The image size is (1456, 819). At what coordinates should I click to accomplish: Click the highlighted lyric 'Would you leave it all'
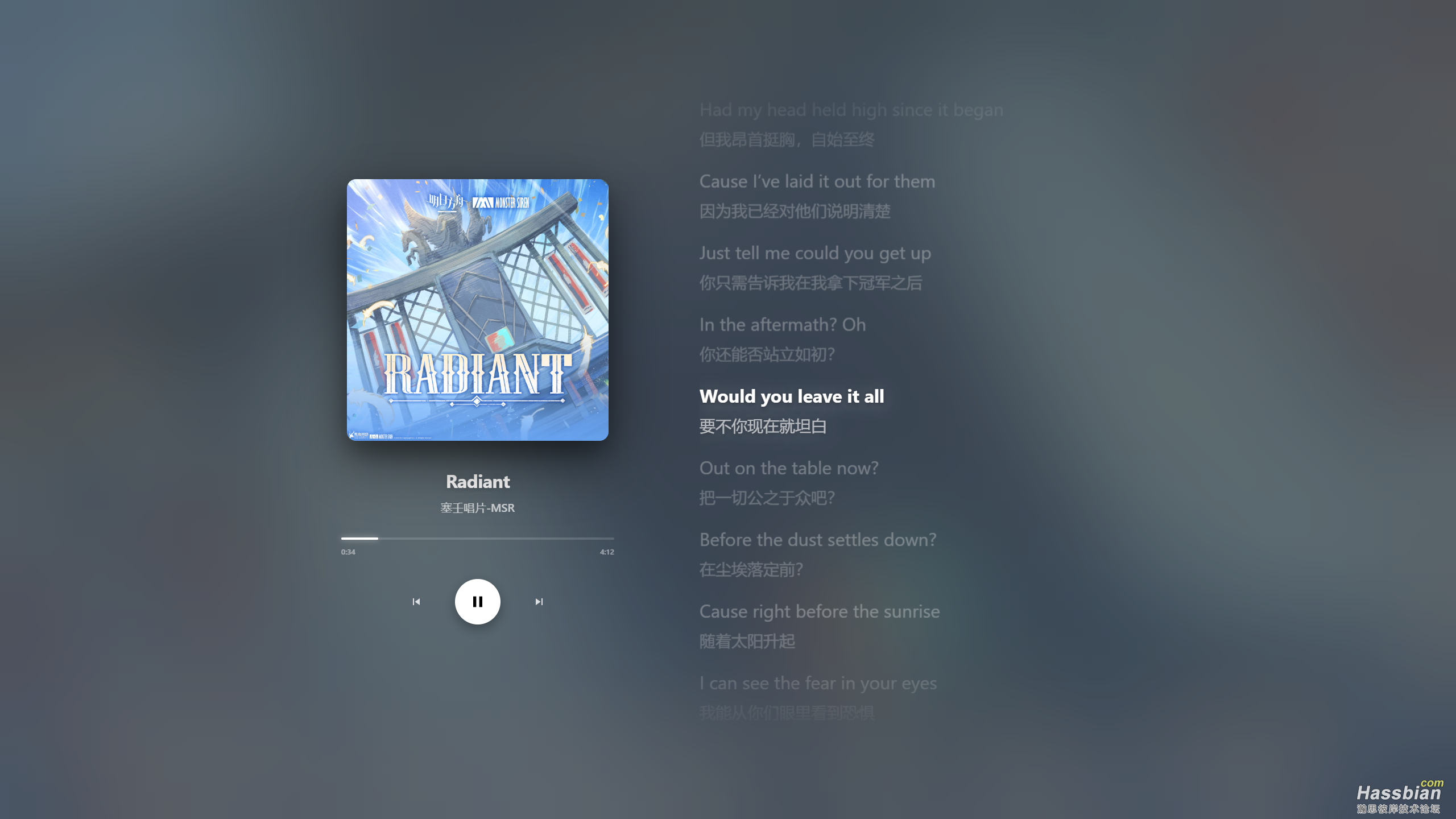(x=792, y=396)
